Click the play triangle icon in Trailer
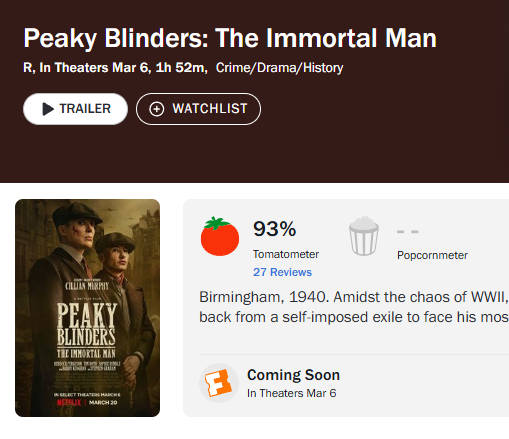509x439 pixels. (x=48, y=109)
